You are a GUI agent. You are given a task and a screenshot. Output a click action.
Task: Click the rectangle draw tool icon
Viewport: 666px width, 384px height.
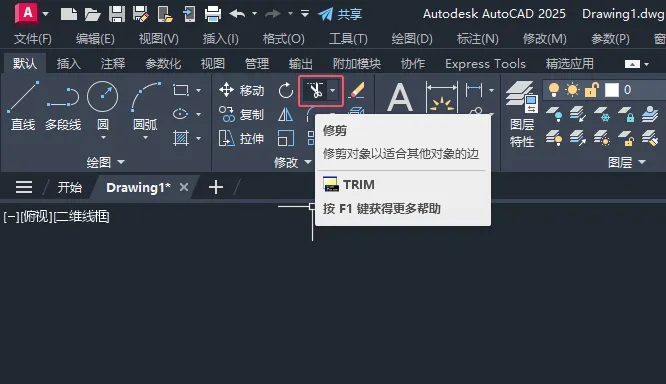(x=181, y=90)
